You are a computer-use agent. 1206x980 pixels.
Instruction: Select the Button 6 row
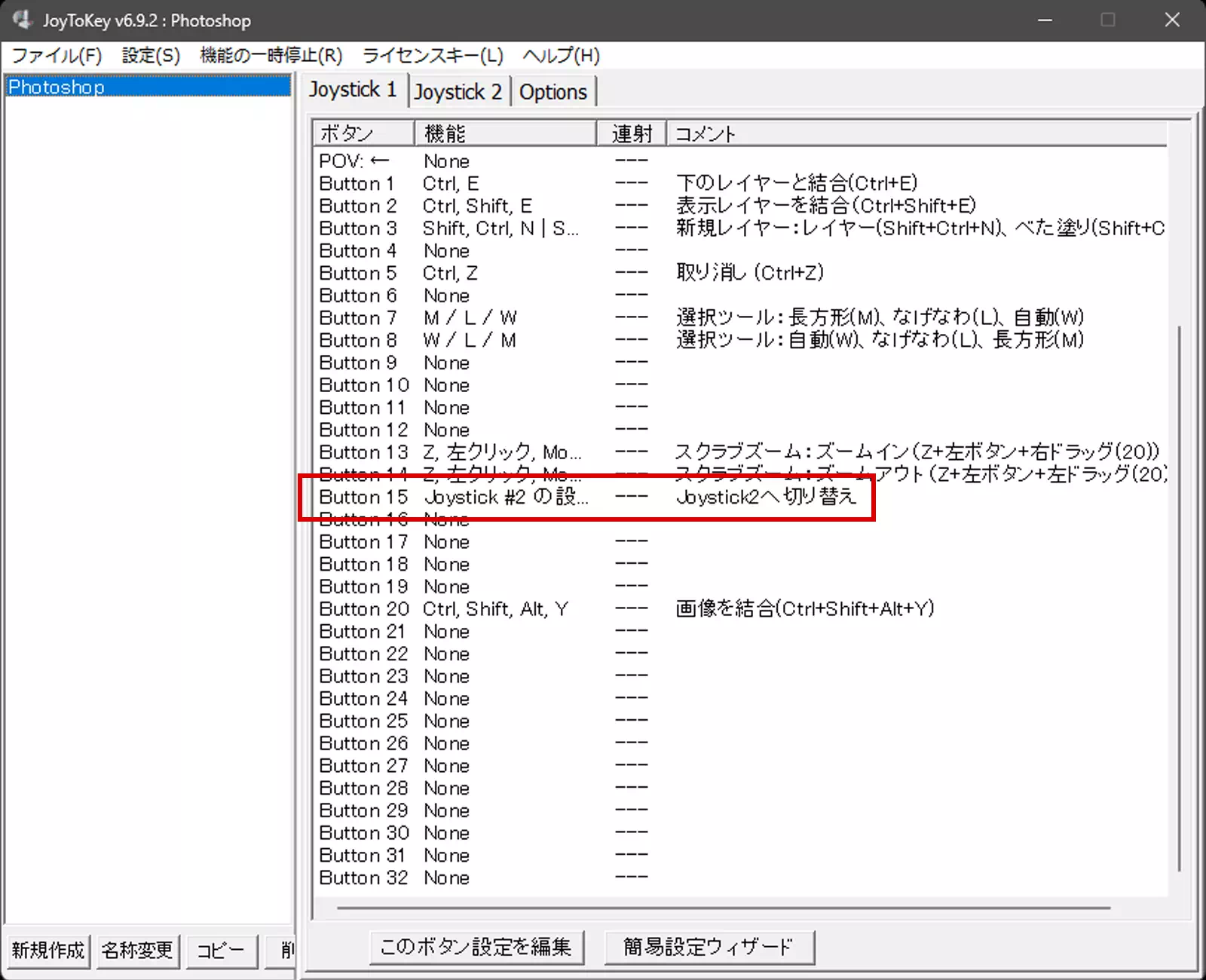click(x=741, y=296)
